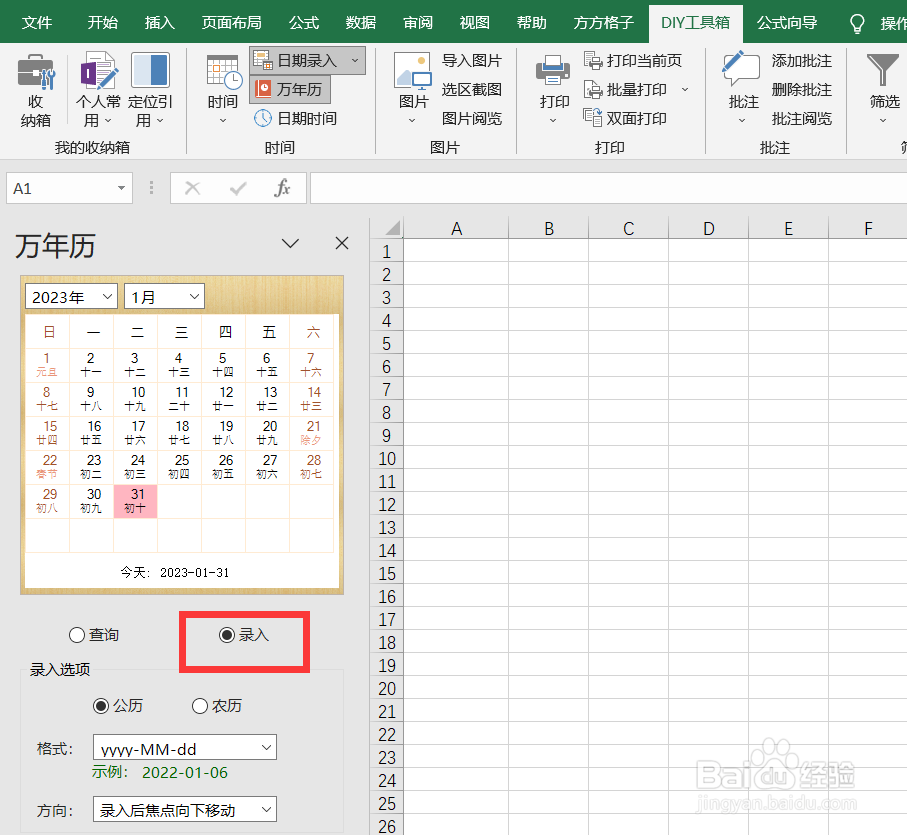Switch to the 公式向导 tab
907x835 pixels.
pyautogui.click(x=787, y=23)
